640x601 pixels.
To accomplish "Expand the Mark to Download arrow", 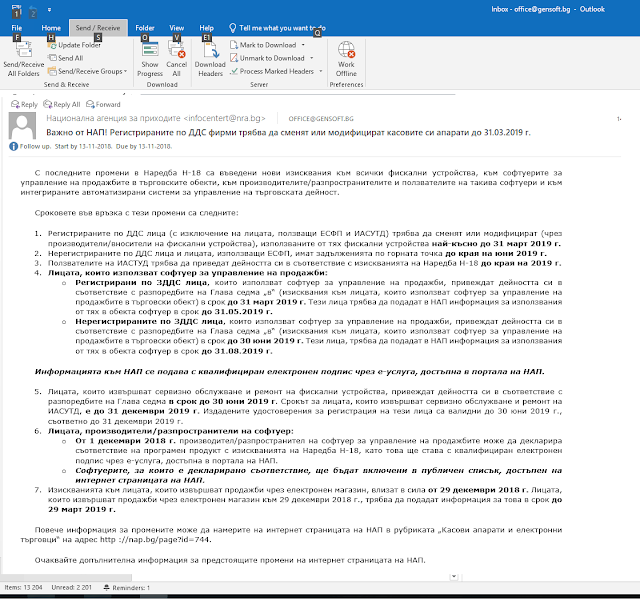I will pos(303,45).
